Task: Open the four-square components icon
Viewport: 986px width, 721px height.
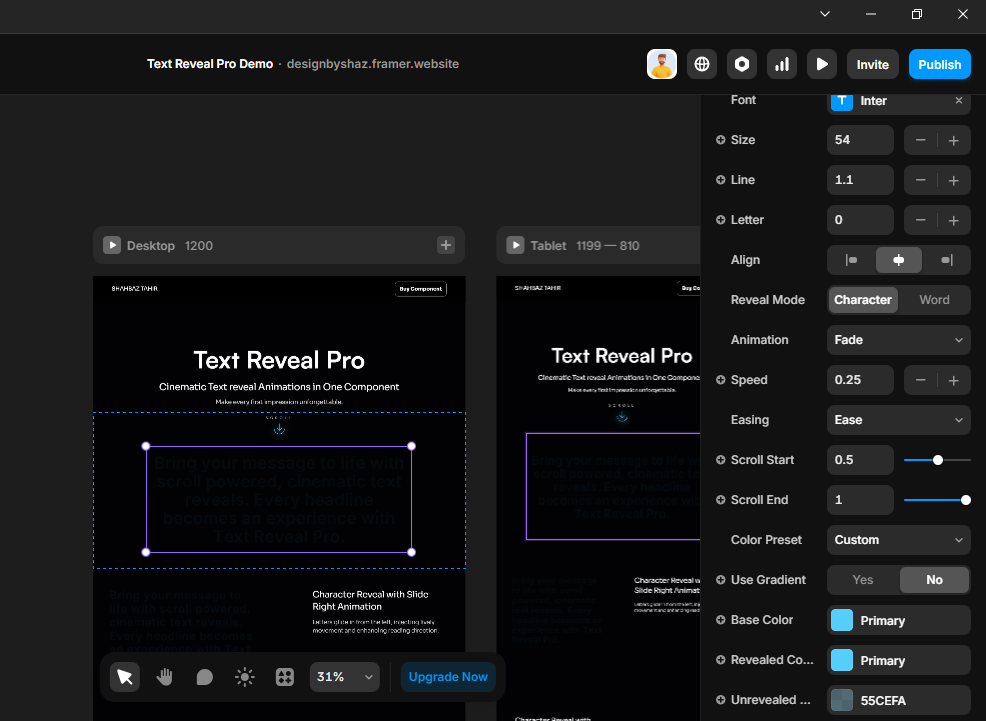Action: point(285,677)
